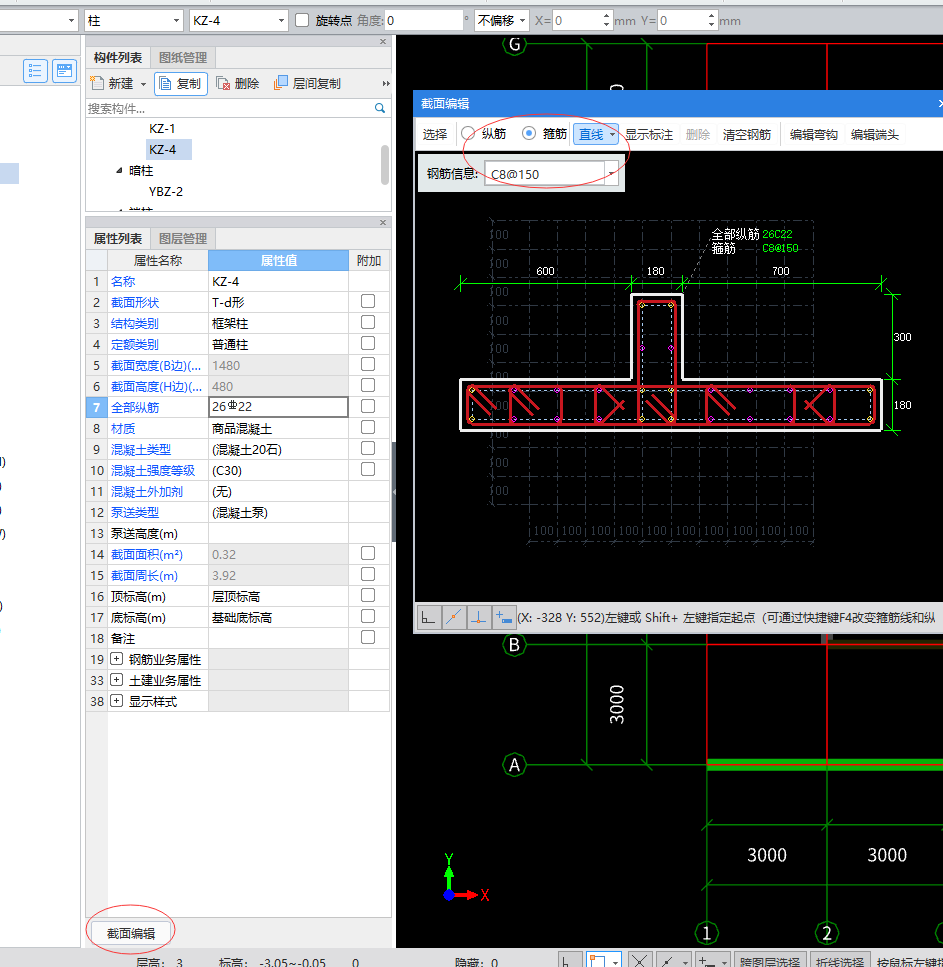The image size is (943, 967).
Task: Check the 附加 box for 混凝土强度等级
Action: [x=368, y=469]
